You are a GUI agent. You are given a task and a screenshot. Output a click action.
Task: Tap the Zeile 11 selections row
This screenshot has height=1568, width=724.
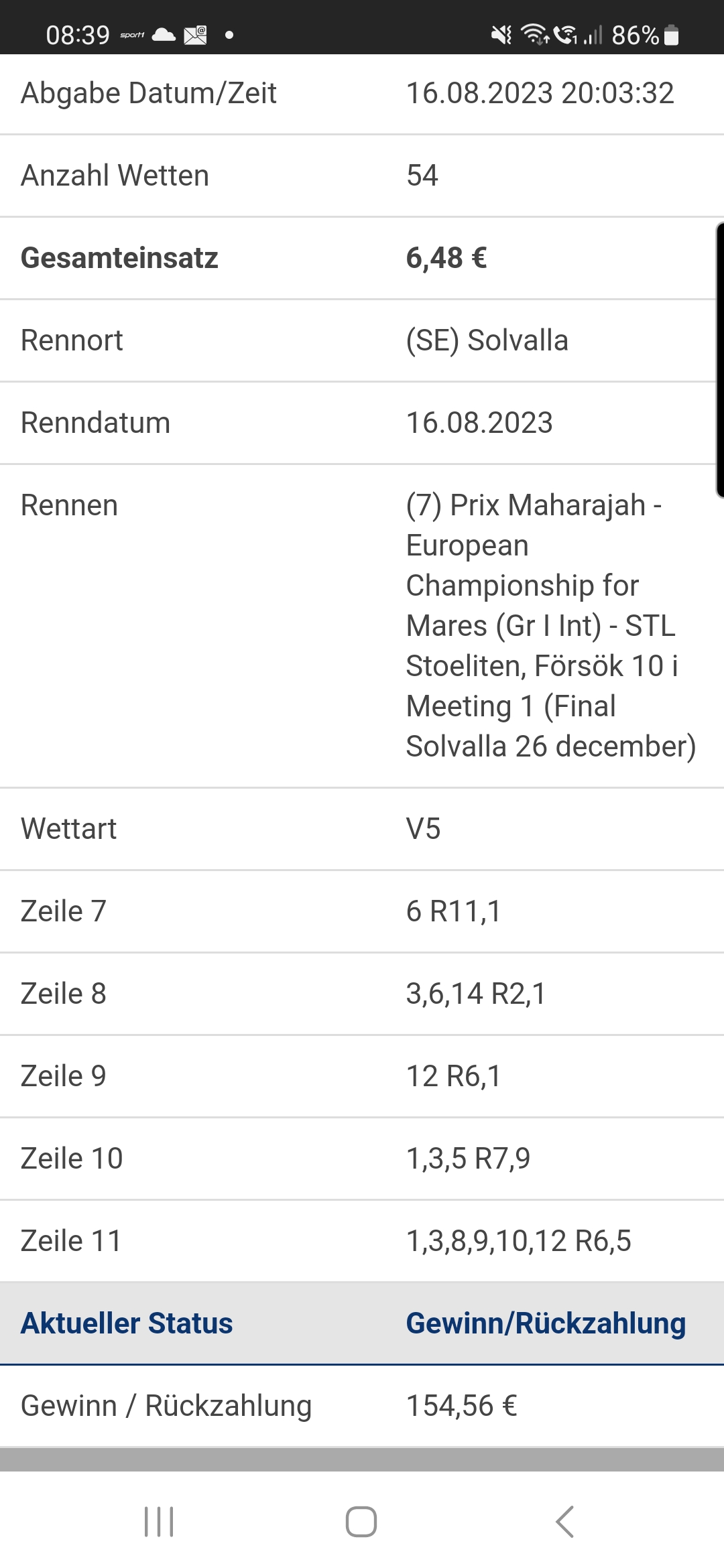pyautogui.click(x=362, y=1241)
